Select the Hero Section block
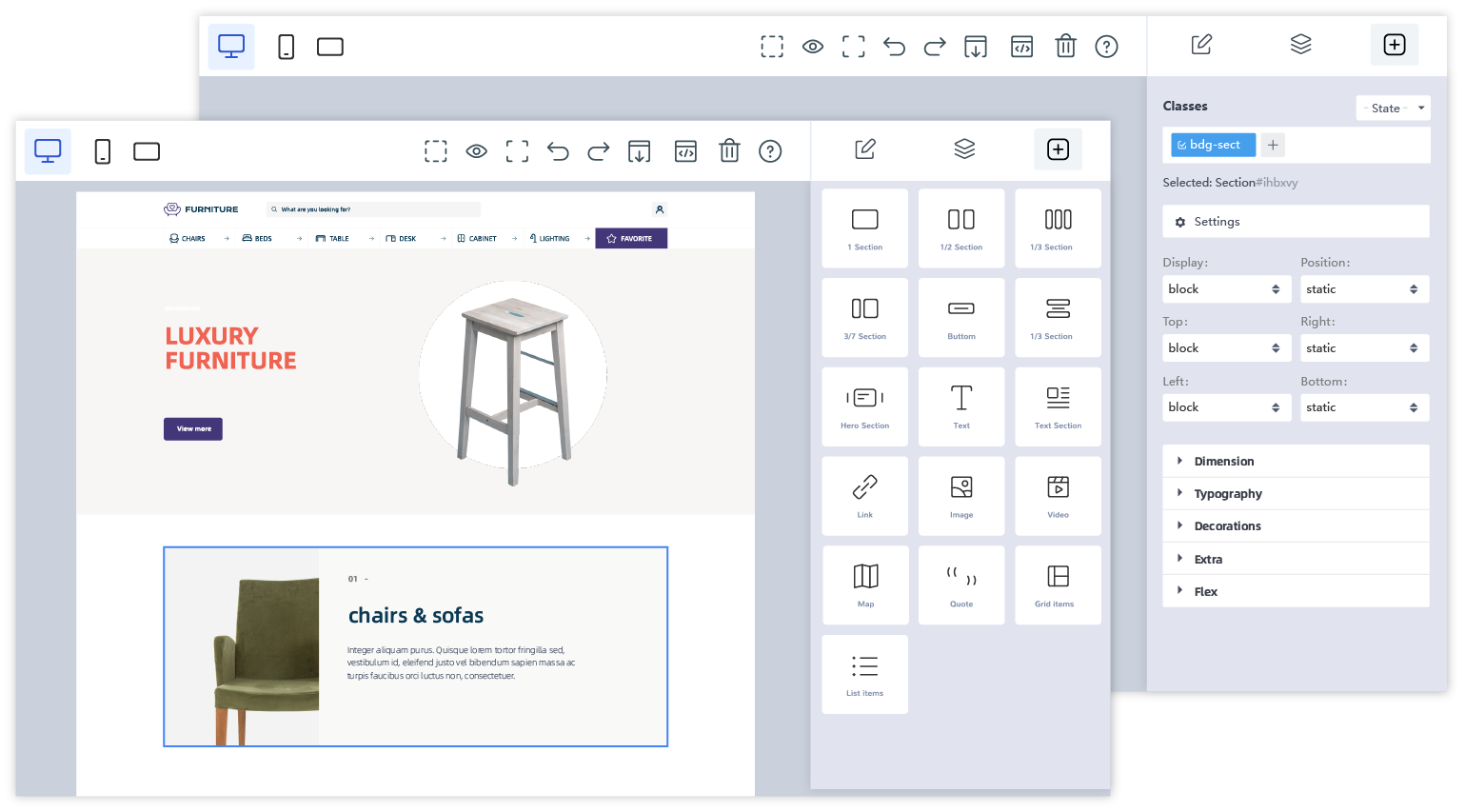The image size is (1465, 812). 864,406
